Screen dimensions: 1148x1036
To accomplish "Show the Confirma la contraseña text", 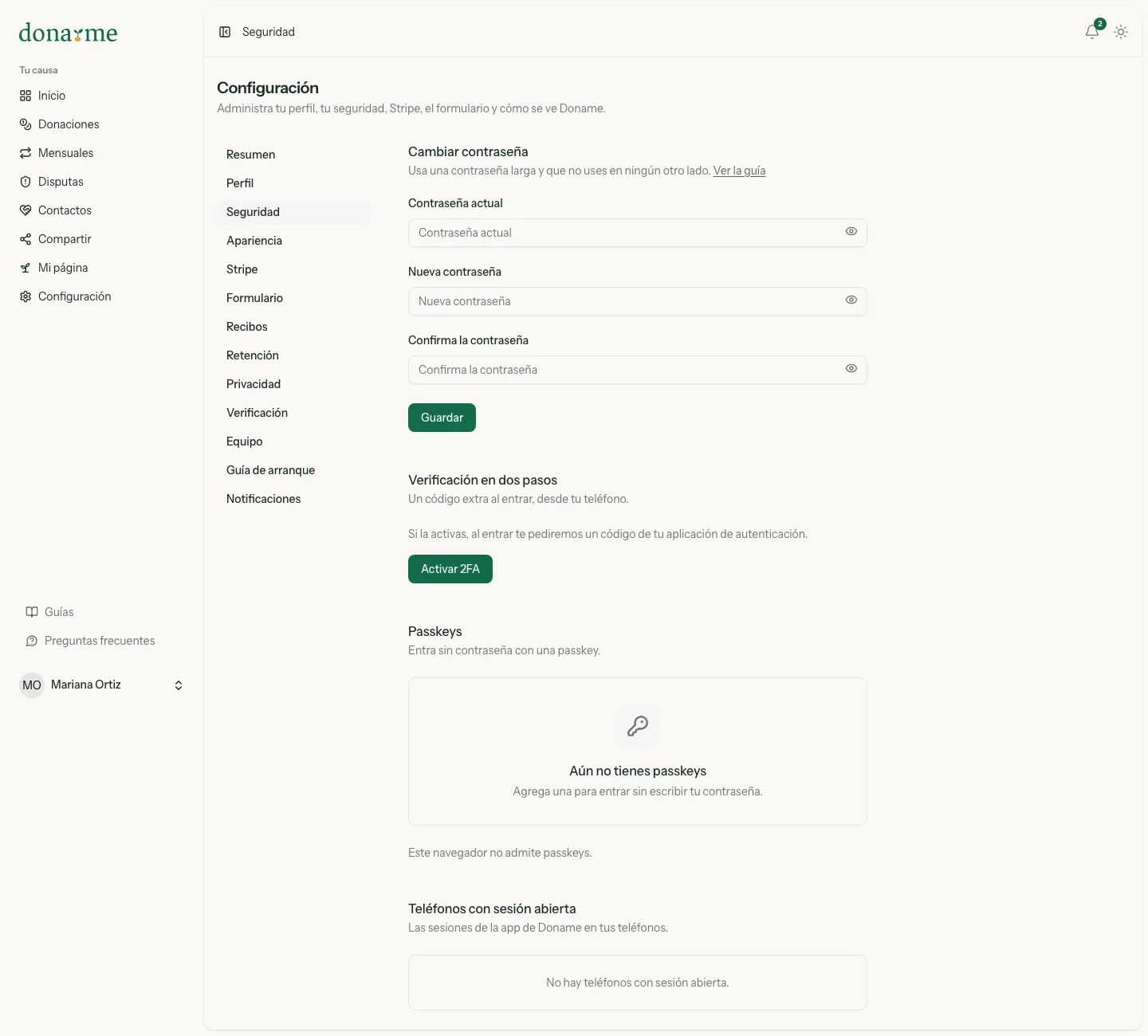I will point(851,368).
